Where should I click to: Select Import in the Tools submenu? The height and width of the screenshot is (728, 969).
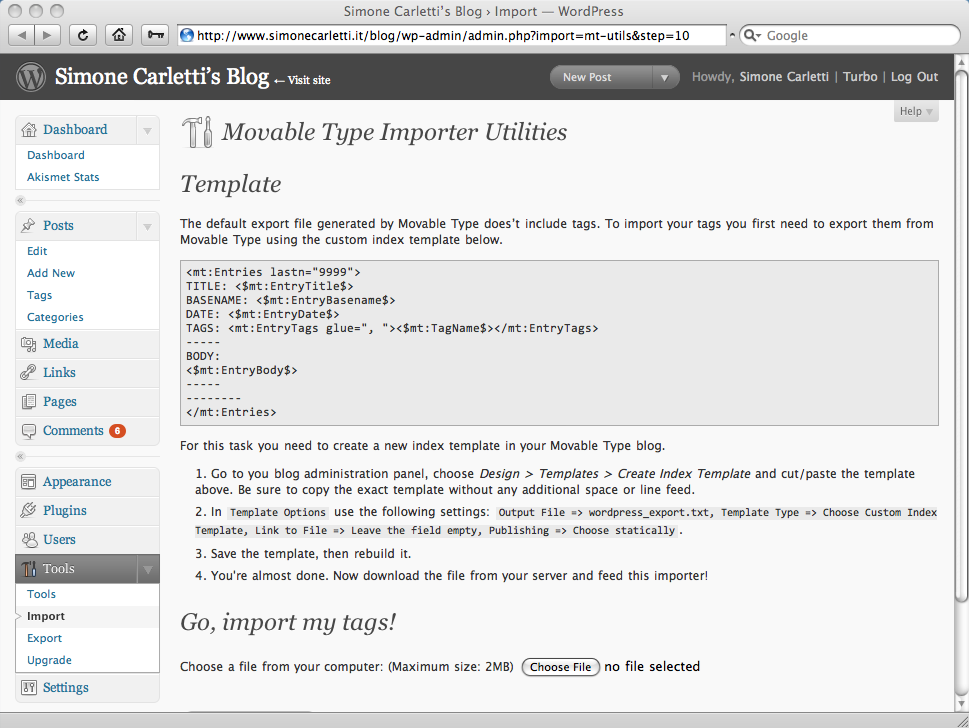coord(45,616)
